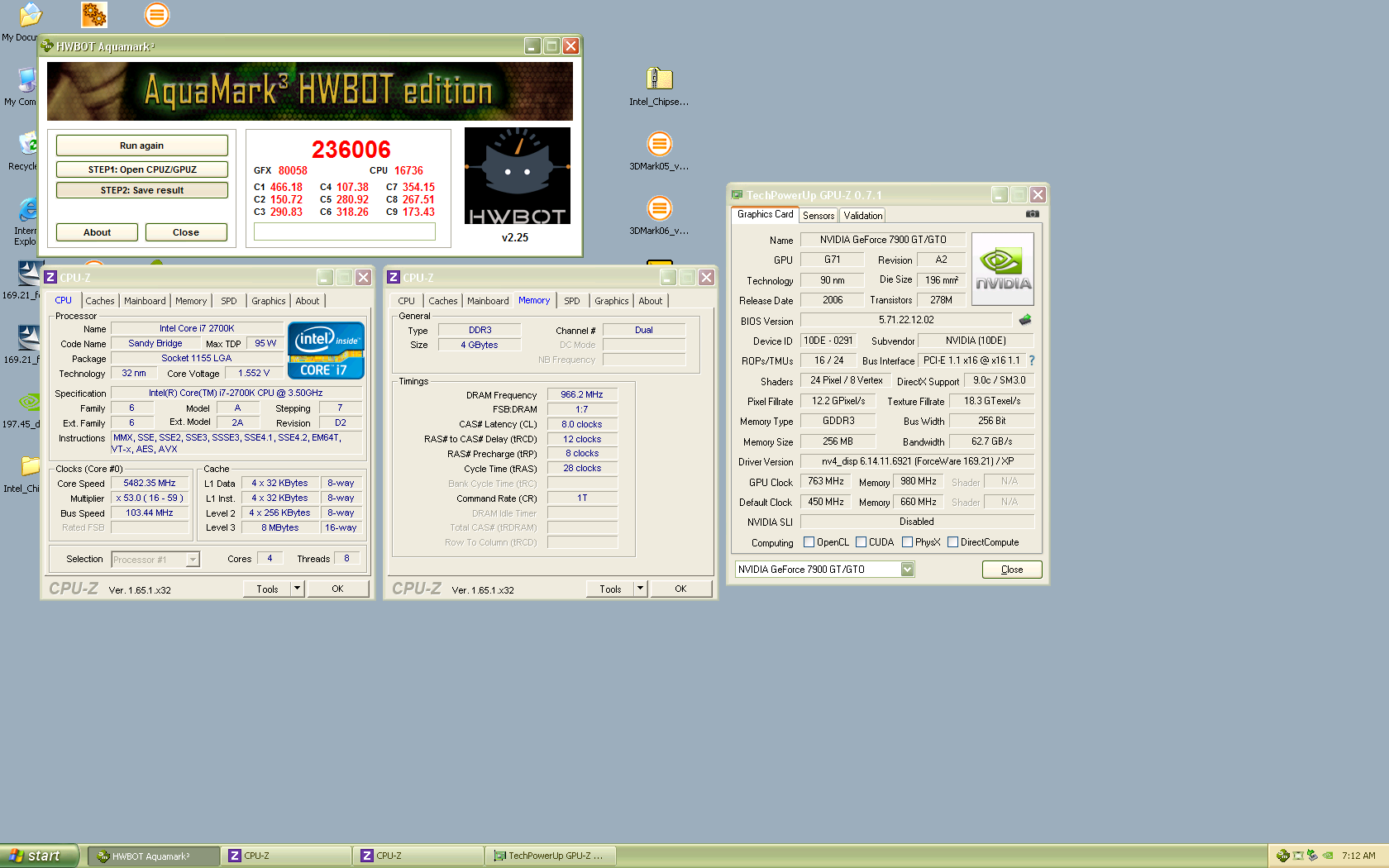The height and width of the screenshot is (868, 1389).
Task: Switch to the Validation tab in GPU-Z
Action: [x=863, y=216]
